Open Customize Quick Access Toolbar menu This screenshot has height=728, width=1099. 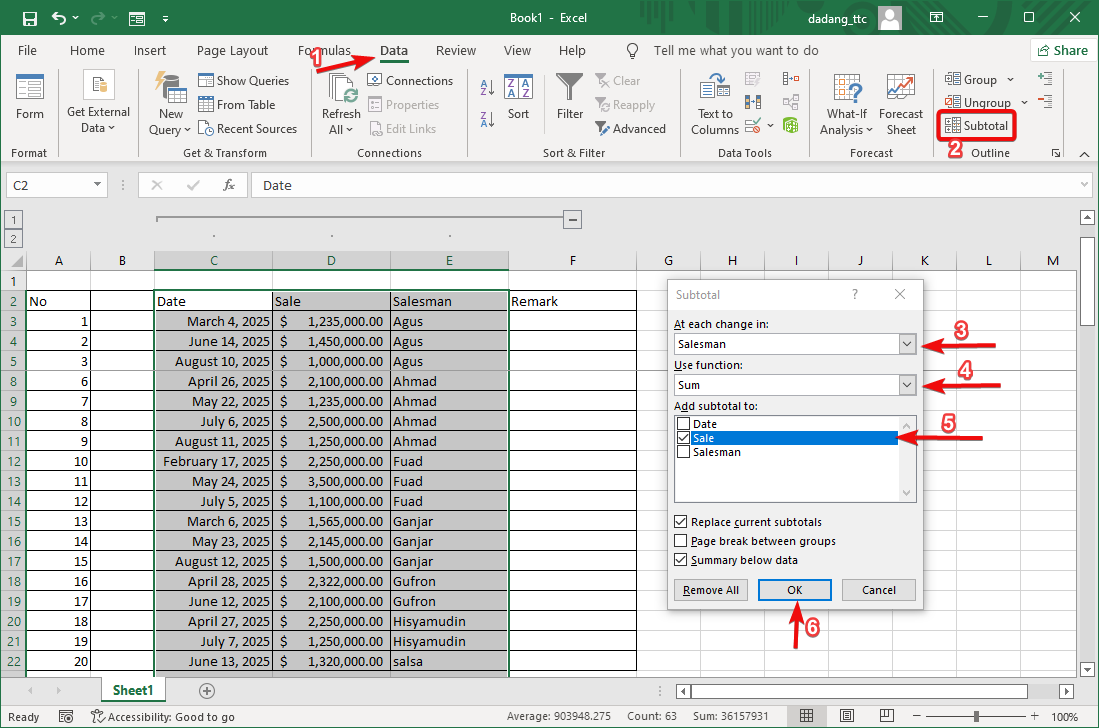point(165,19)
